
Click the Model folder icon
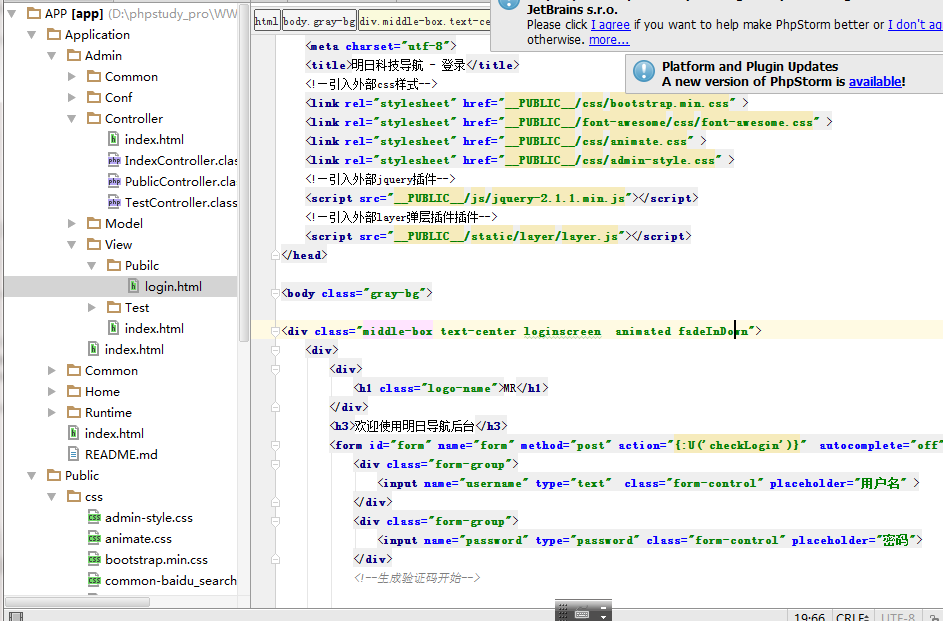[x=94, y=224]
